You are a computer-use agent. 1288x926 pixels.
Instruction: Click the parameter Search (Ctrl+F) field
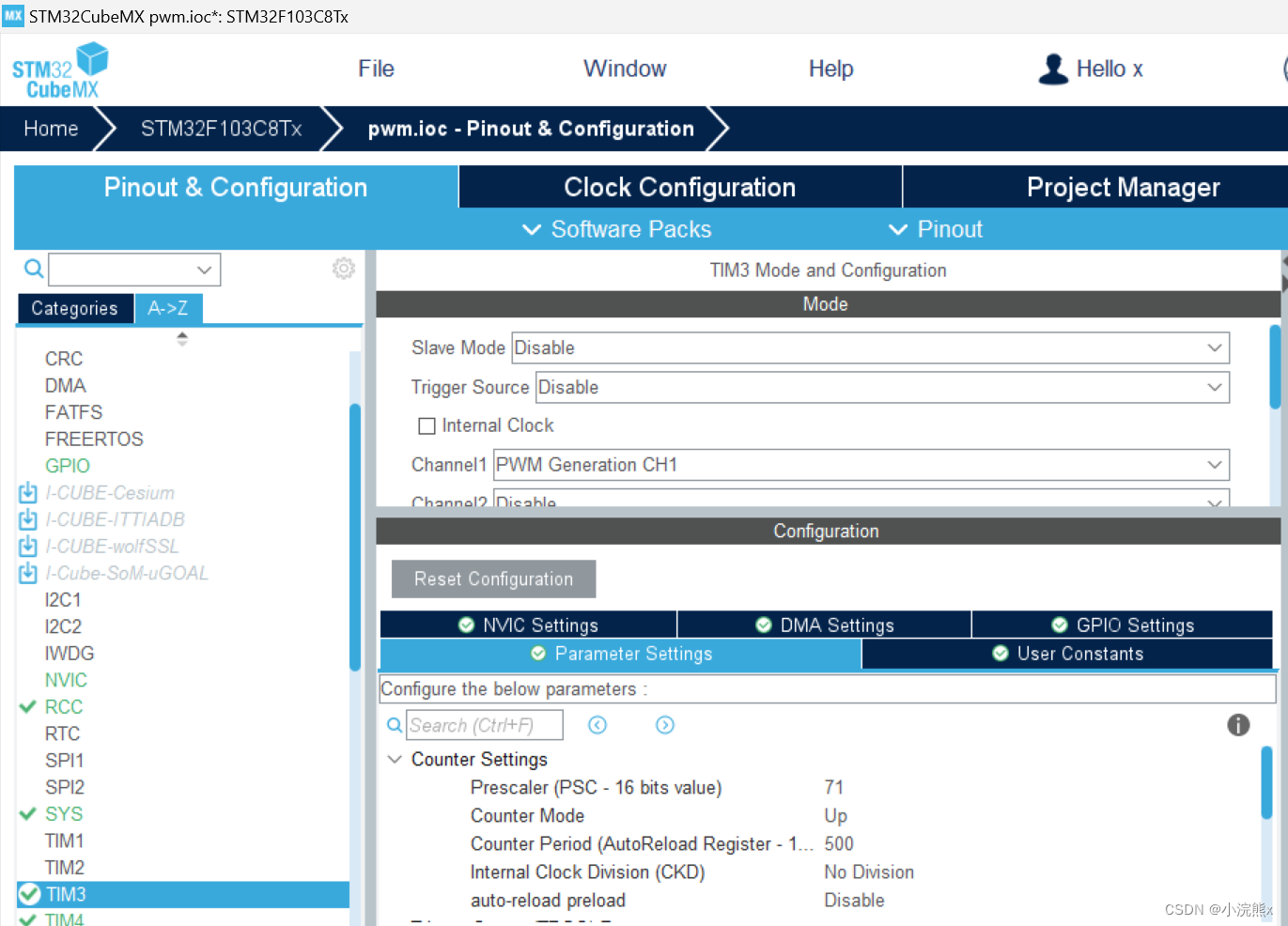click(x=485, y=725)
